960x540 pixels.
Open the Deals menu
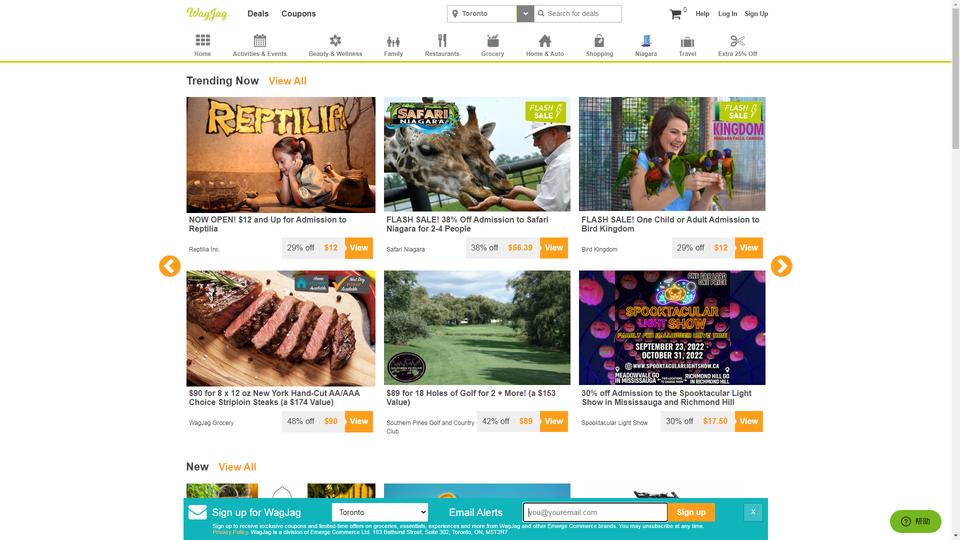258,13
